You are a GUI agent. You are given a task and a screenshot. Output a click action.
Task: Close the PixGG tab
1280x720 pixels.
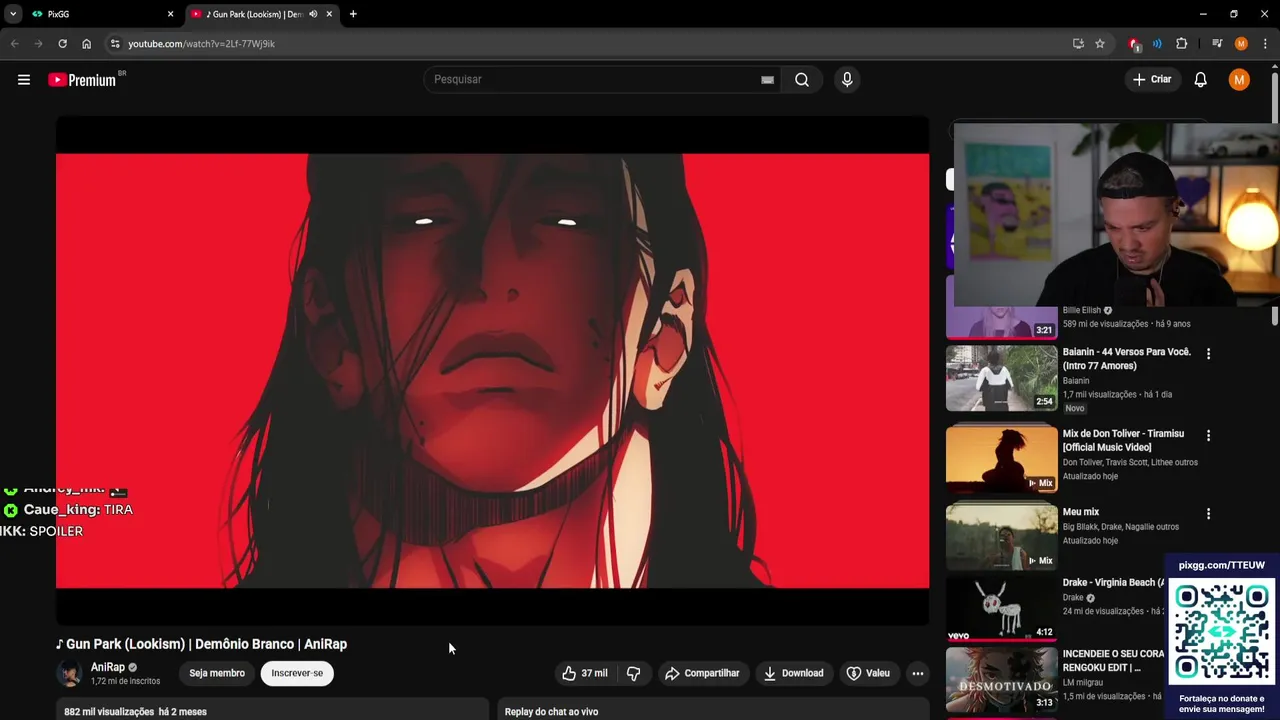pyautogui.click(x=170, y=14)
